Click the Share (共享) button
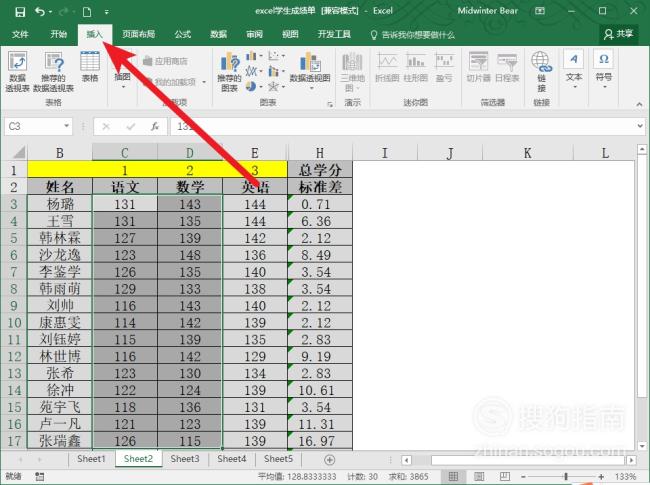 tap(618, 34)
